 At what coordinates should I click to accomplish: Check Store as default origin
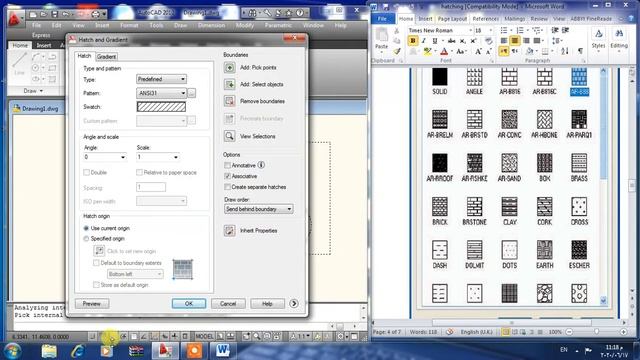tap(96, 285)
